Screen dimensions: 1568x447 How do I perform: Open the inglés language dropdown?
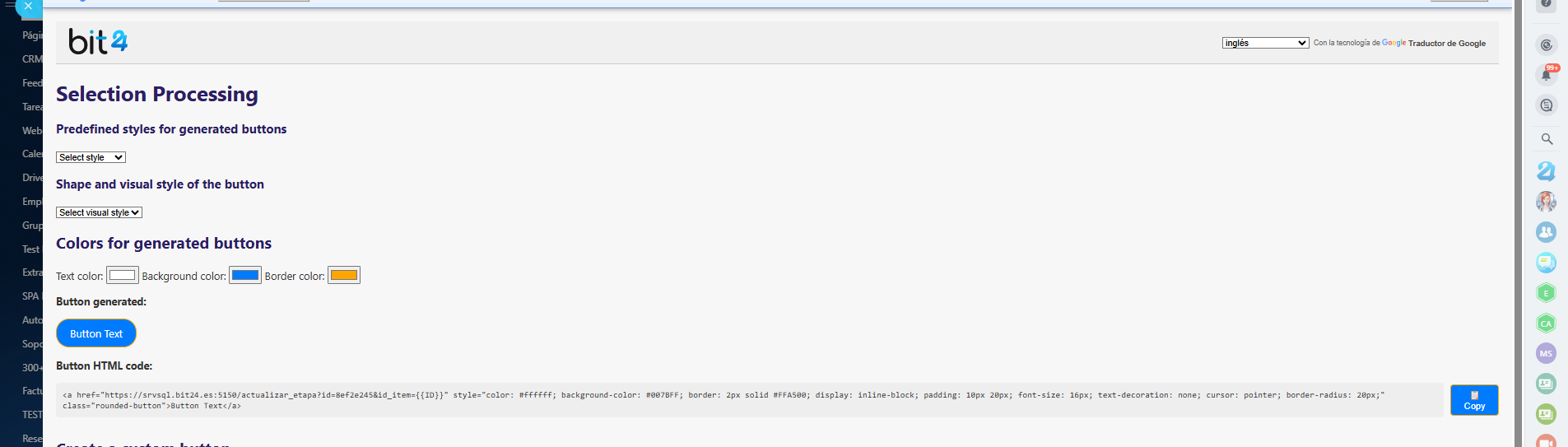(x=1265, y=43)
